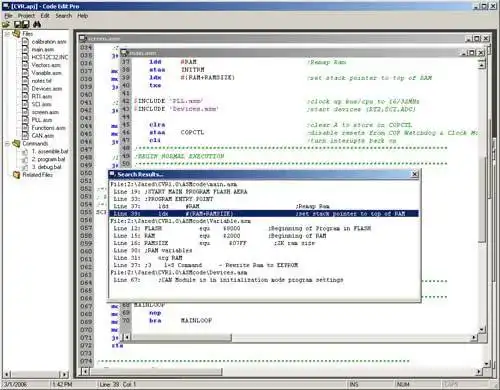Click the NUM indicator in status bar
Viewport: 500px width, 390px height.
coord(403,384)
